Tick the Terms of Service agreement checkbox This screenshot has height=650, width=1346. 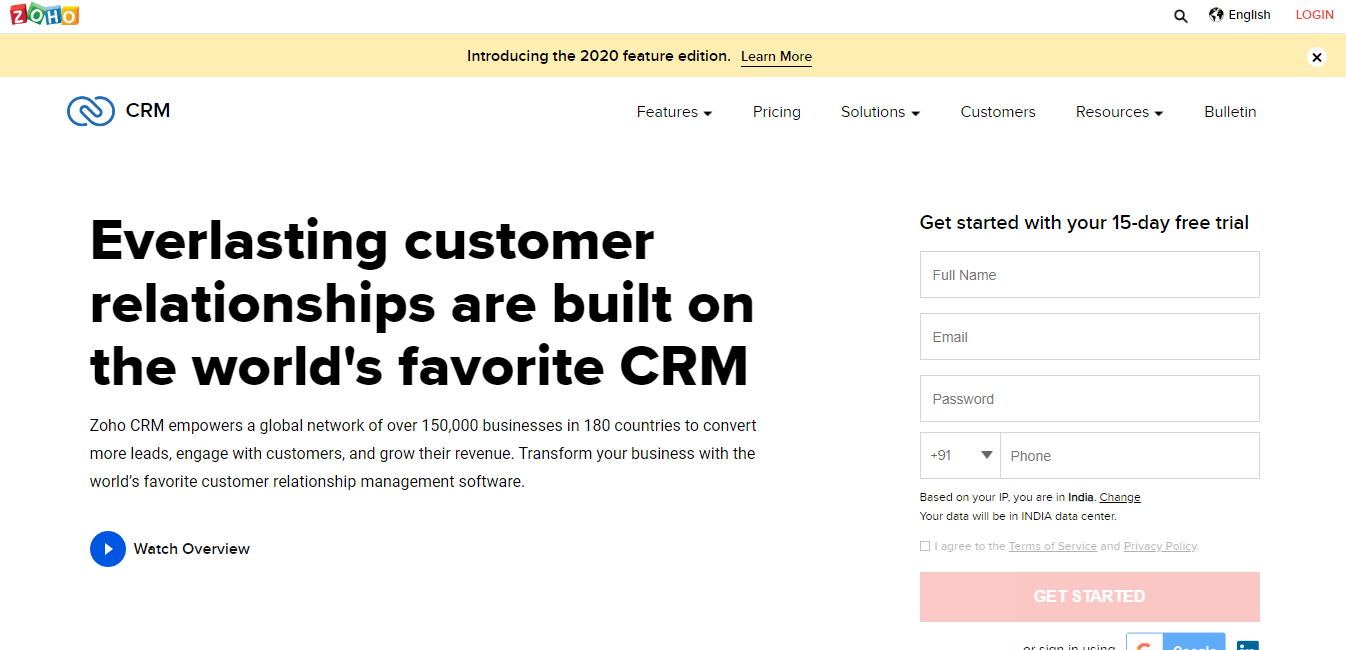click(925, 546)
